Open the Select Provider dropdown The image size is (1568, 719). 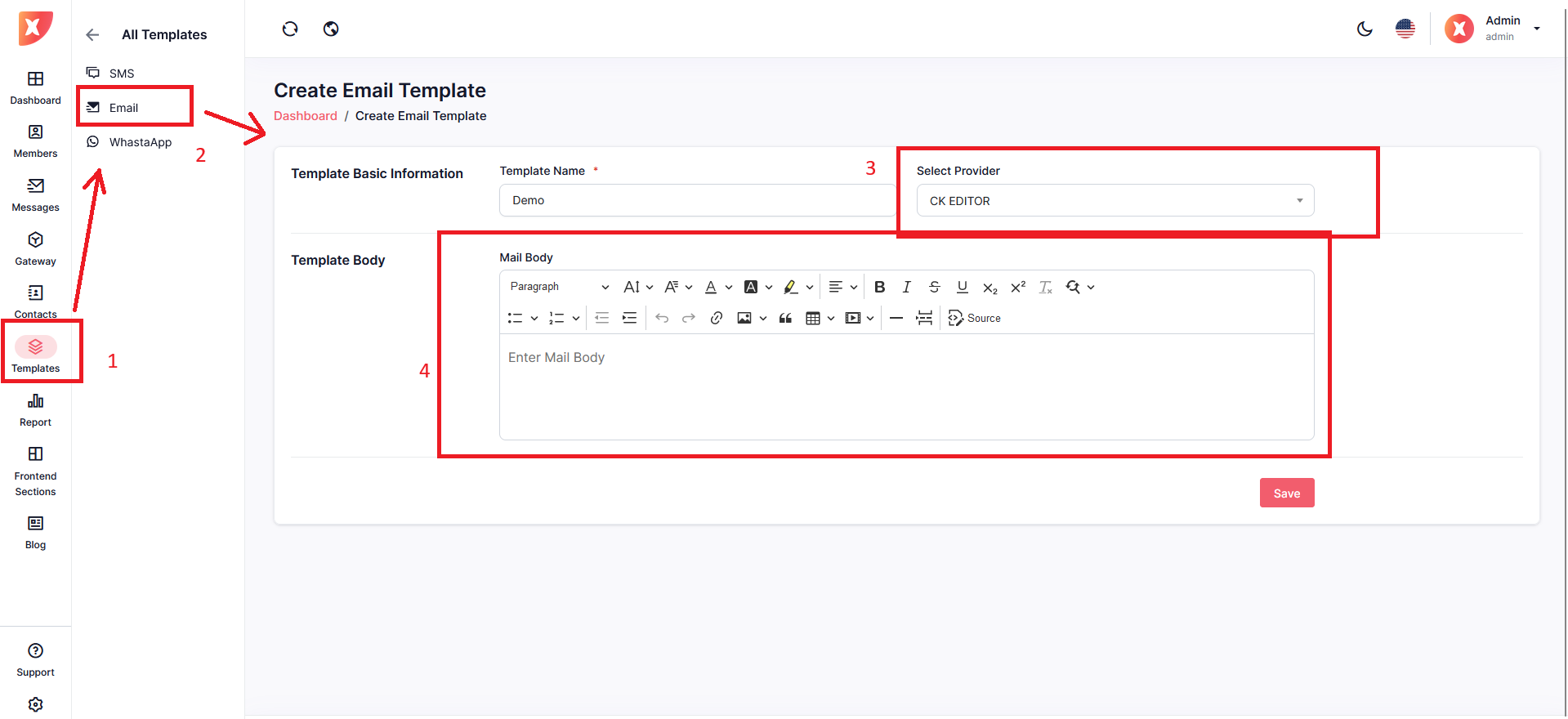[1115, 201]
